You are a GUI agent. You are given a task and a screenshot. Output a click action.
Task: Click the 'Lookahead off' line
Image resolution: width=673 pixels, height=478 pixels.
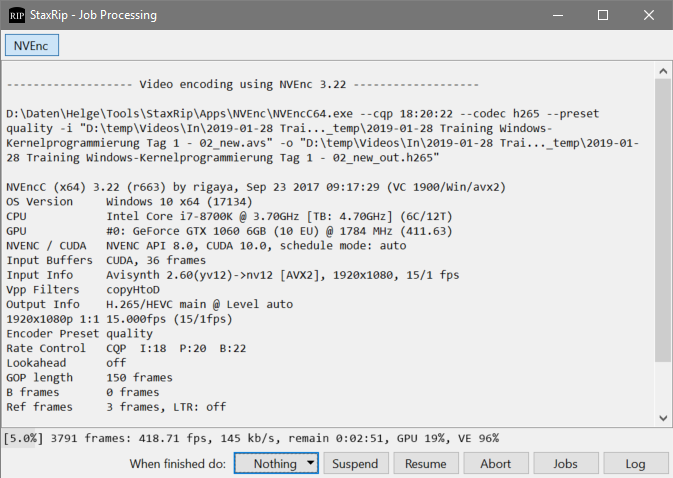click(66, 363)
